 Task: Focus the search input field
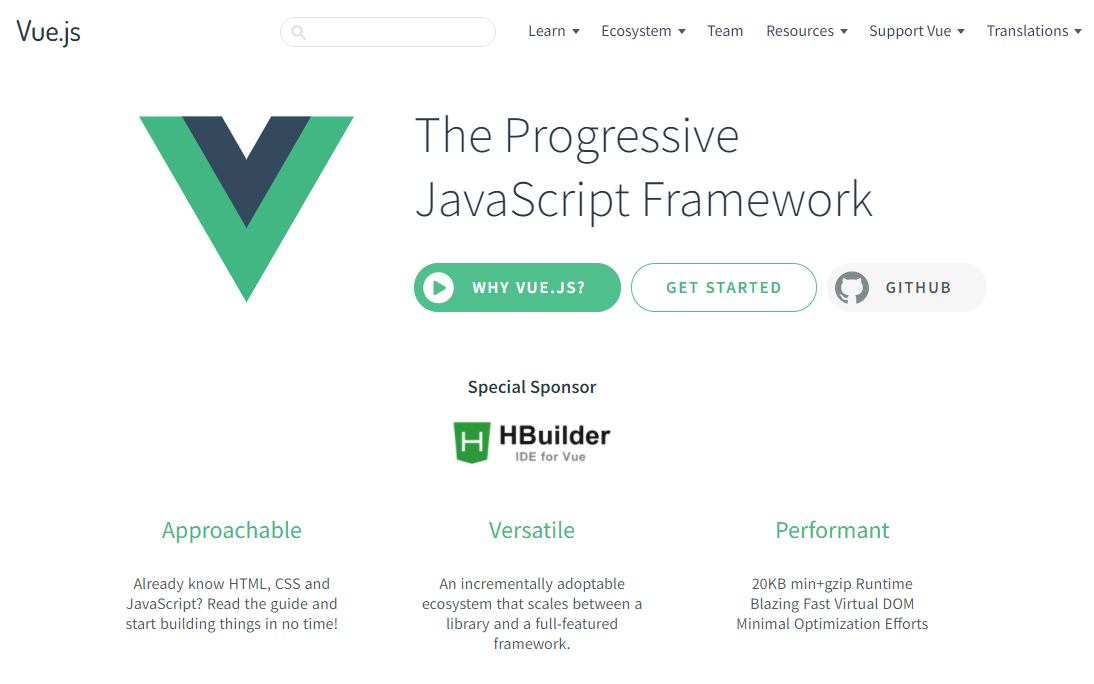388,32
